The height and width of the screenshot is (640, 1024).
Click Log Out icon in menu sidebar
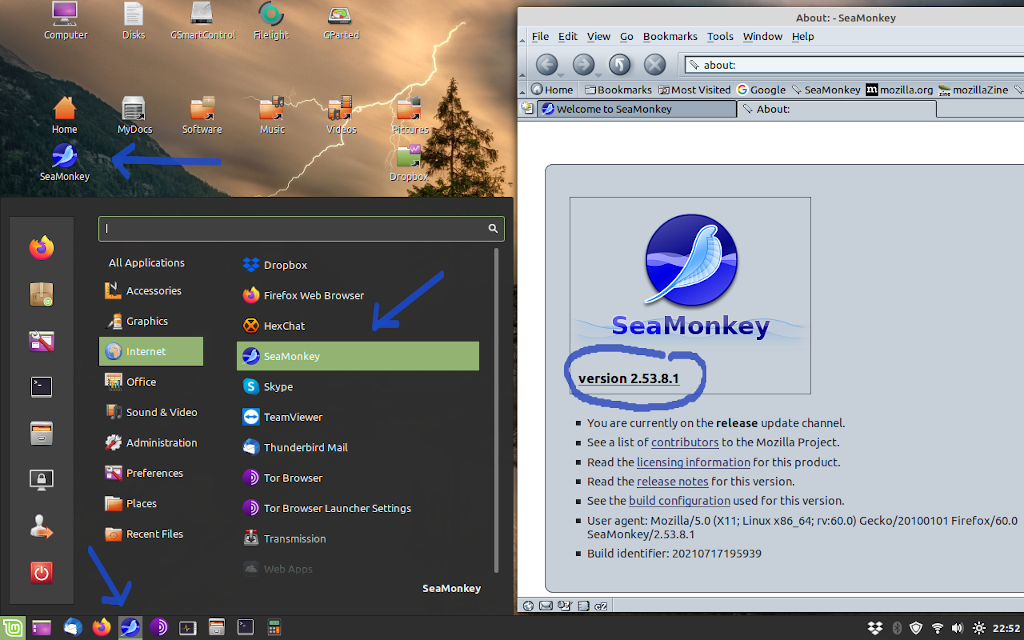41,526
